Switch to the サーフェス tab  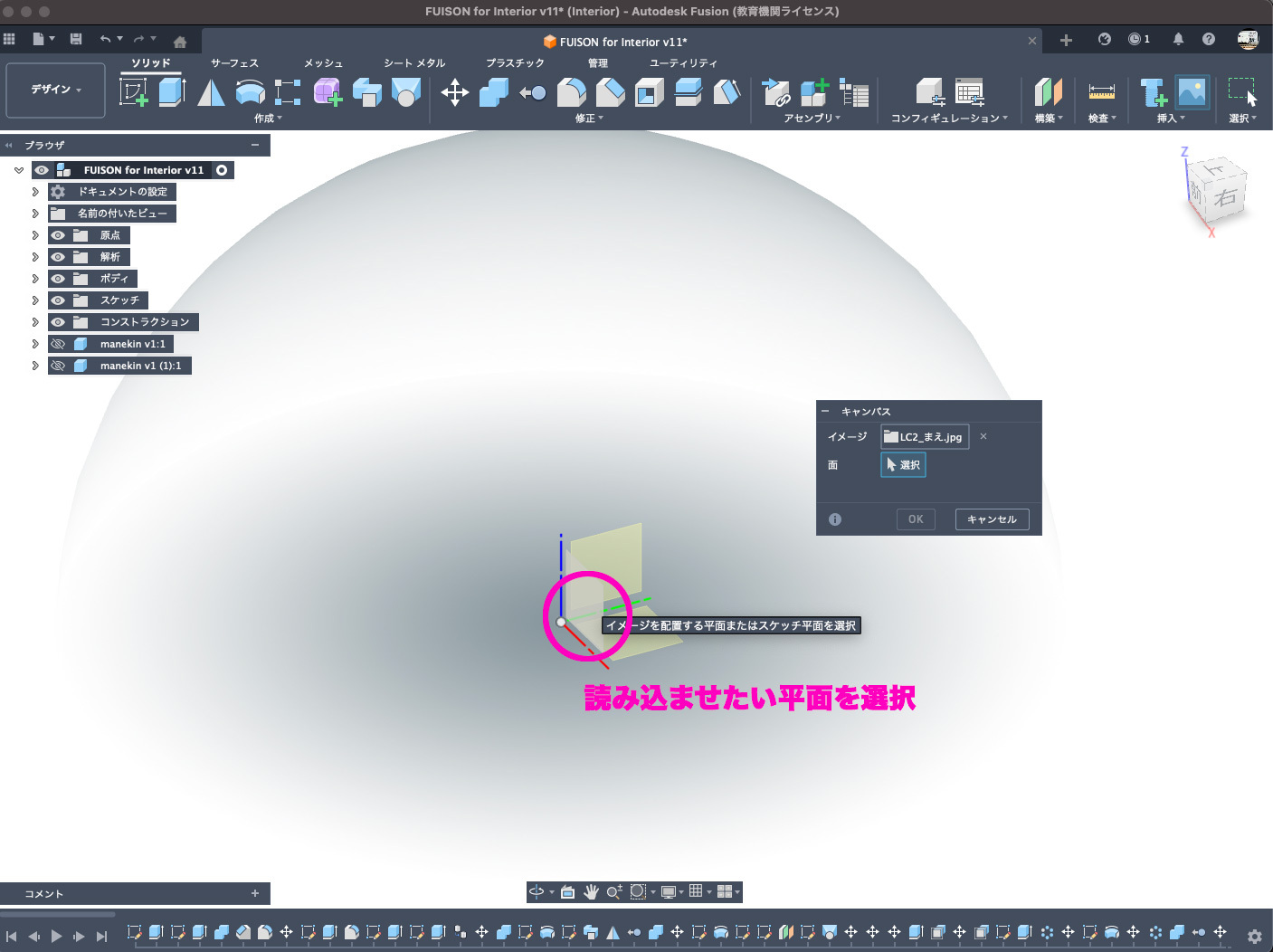tap(234, 63)
